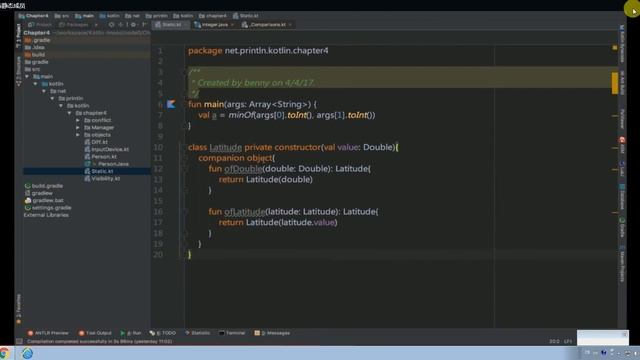Click the ofDouble function name in editor
Image resolution: width=640 pixels, height=360 pixels.
coord(243,169)
